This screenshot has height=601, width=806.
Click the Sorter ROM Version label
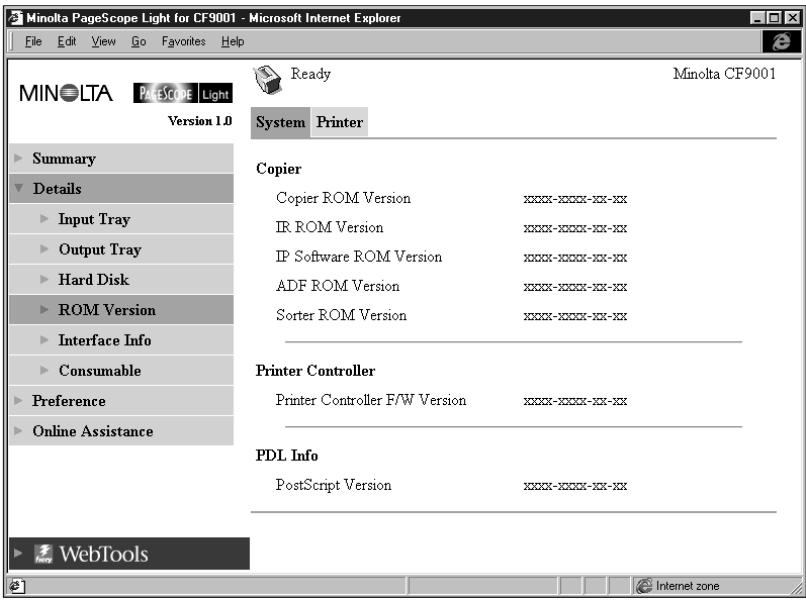pyautogui.click(x=341, y=315)
